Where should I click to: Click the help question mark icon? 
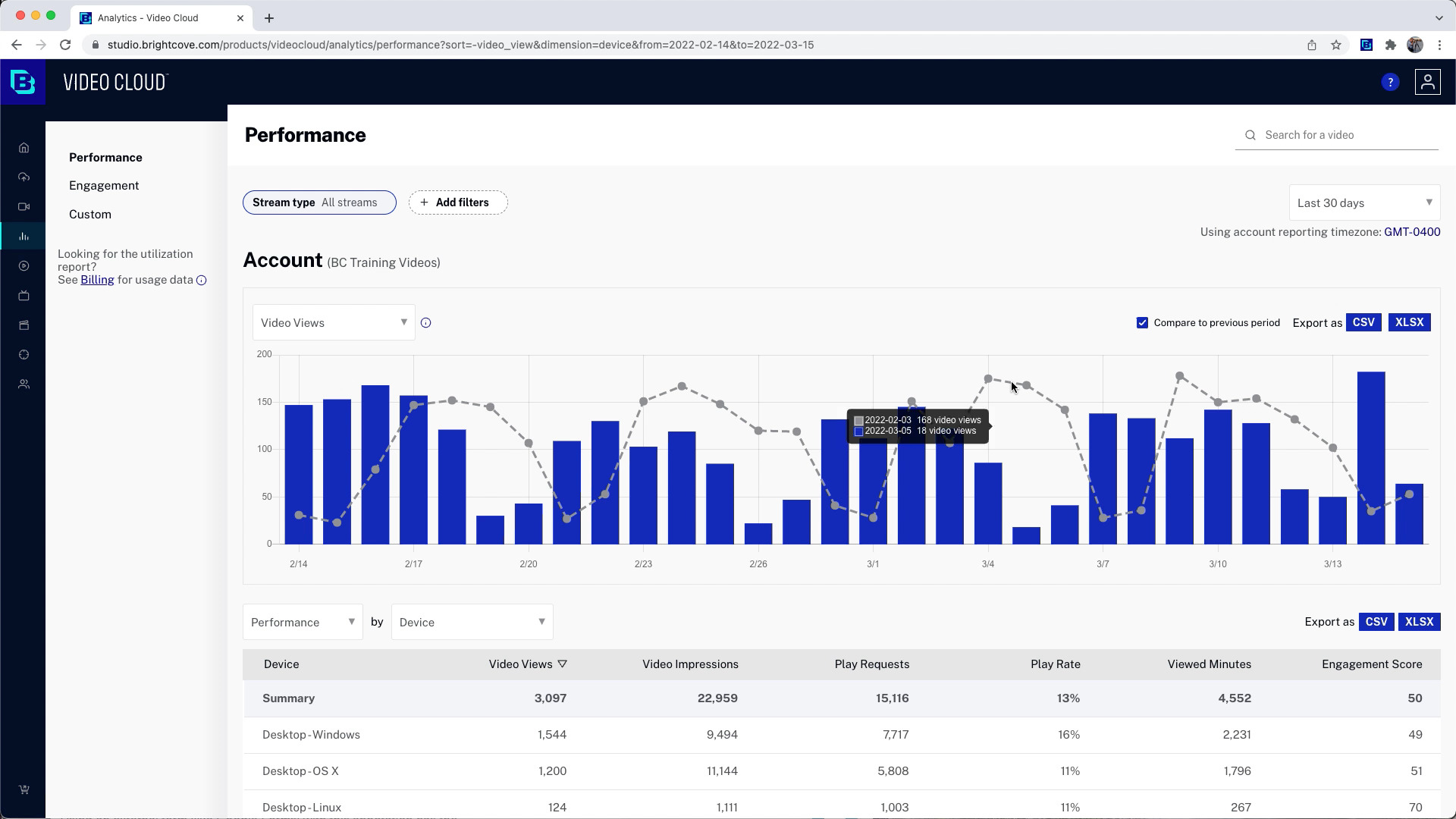1390,82
